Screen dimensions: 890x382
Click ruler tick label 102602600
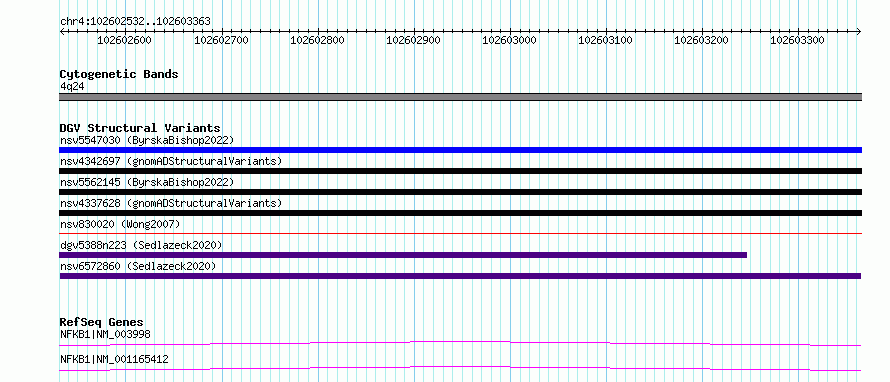click(x=125, y=40)
